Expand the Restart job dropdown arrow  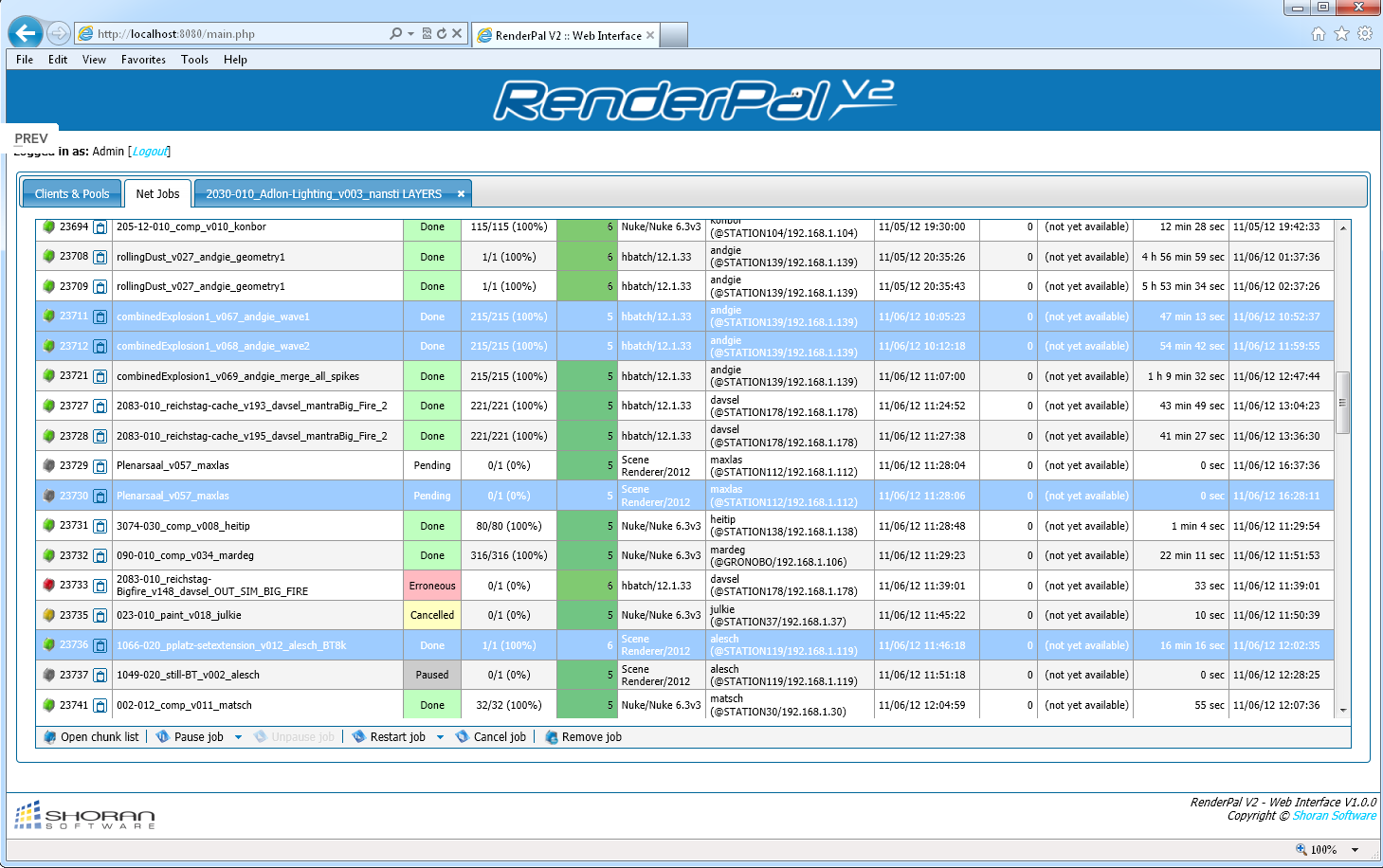coord(440,737)
